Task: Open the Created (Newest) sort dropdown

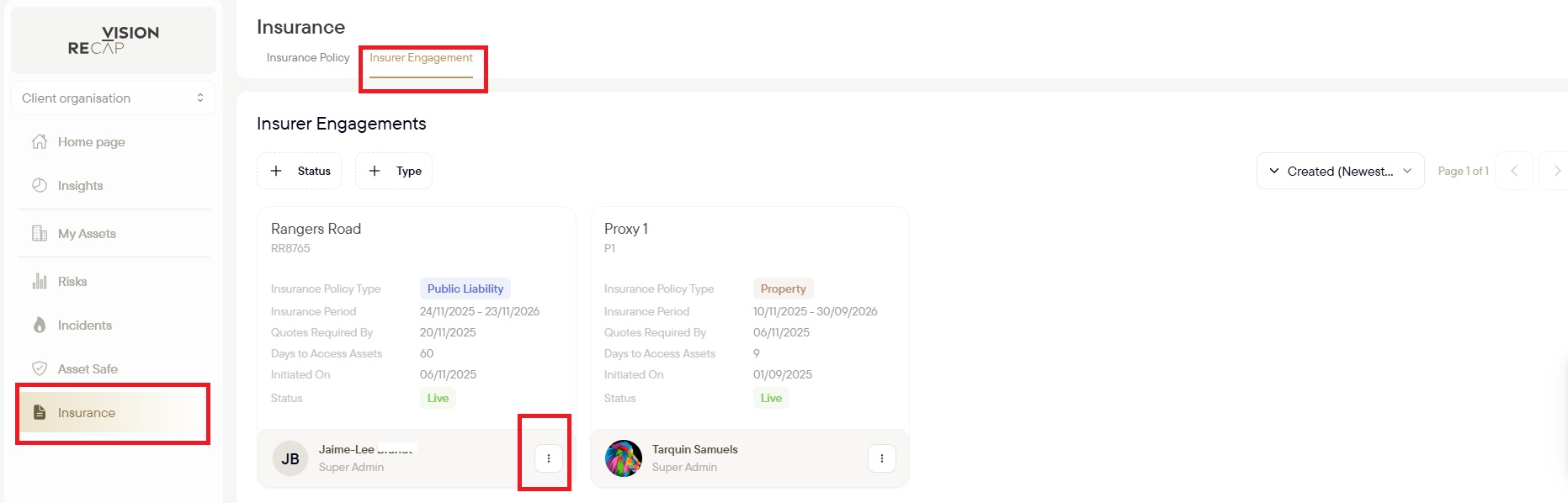Action: [x=1340, y=171]
